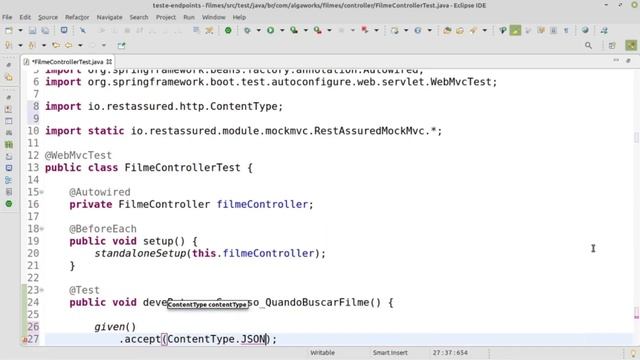Click the Debug gear icon
Image resolution: width=640 pixels, height=360 pixels.
pos(247,30)
